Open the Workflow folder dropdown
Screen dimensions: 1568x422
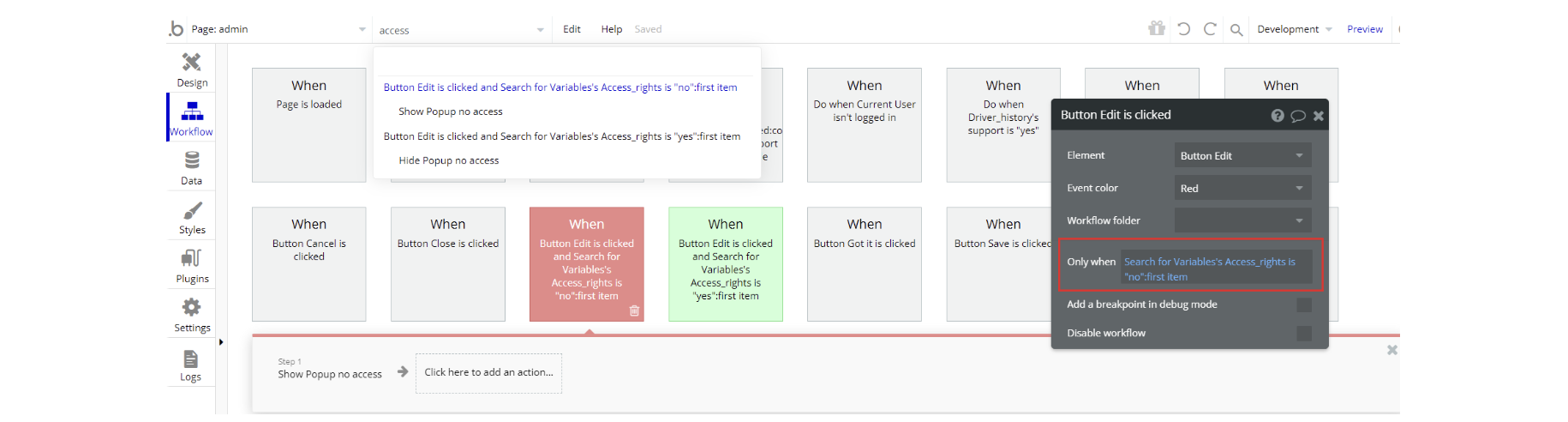(x=1242, y=220)
